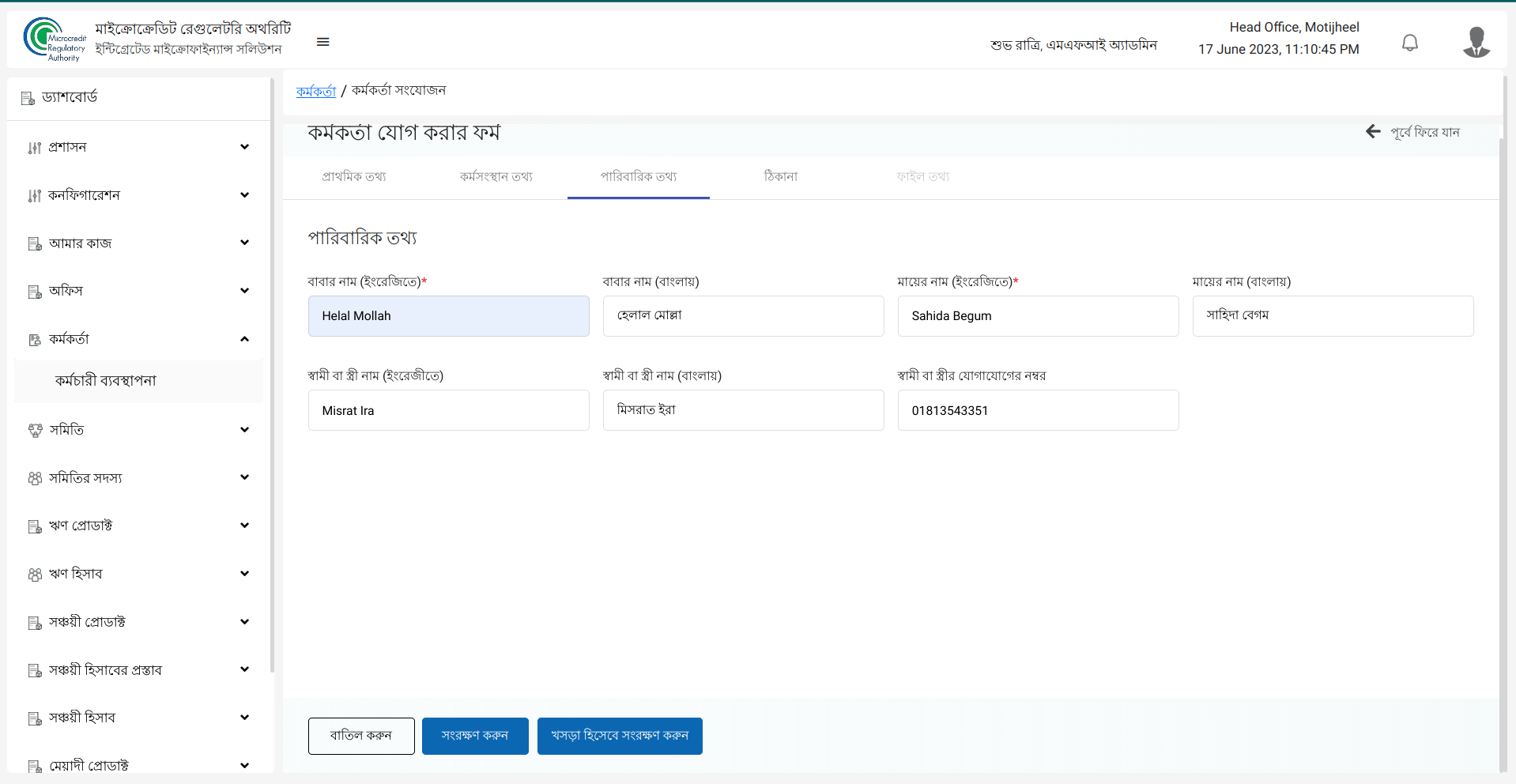Expand the আমার কাজ menu chevron
1516x784 pixels.
click(x=244, y=243)
